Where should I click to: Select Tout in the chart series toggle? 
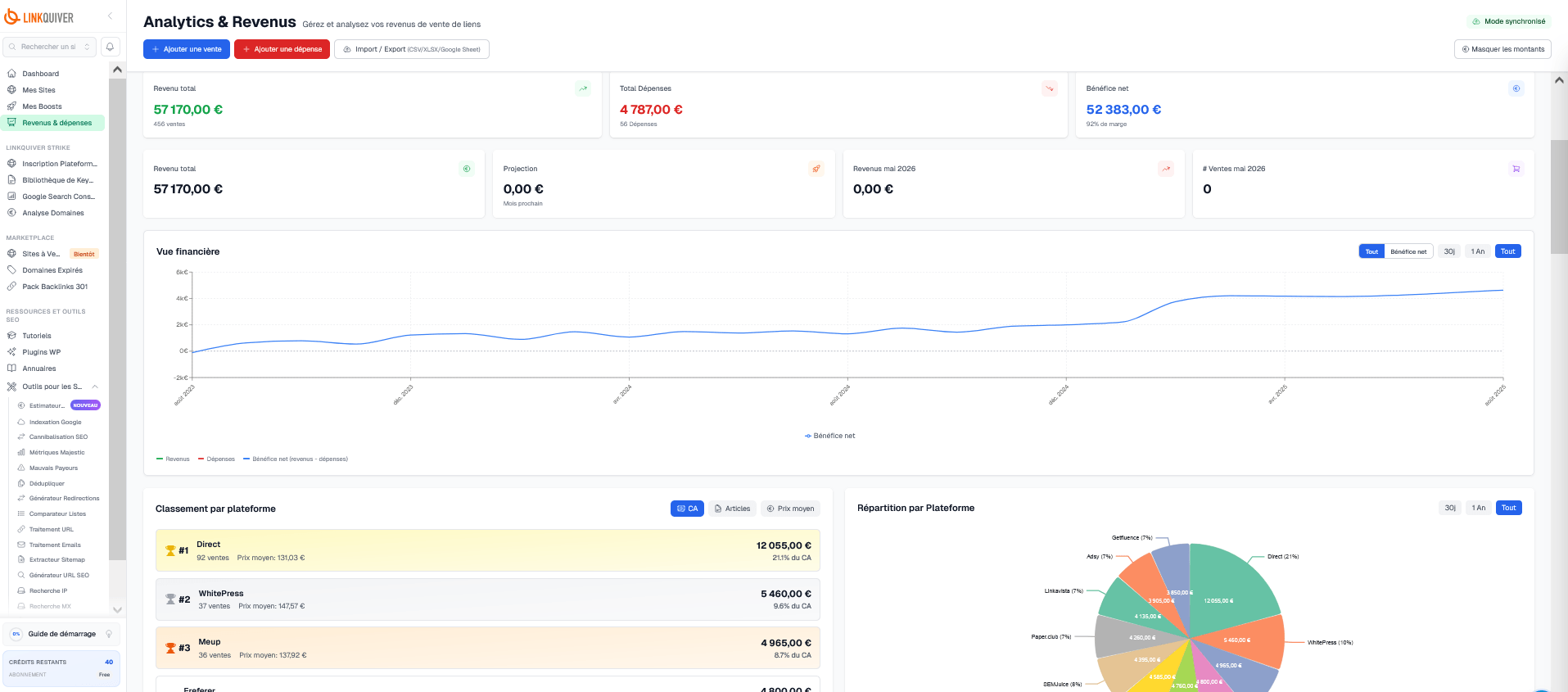point(1371,251)
